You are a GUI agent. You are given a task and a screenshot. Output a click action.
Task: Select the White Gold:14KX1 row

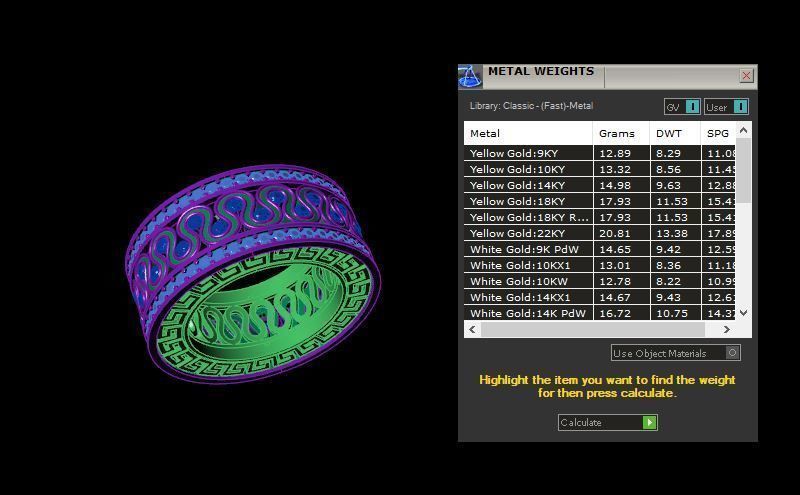tap(600, 297)
